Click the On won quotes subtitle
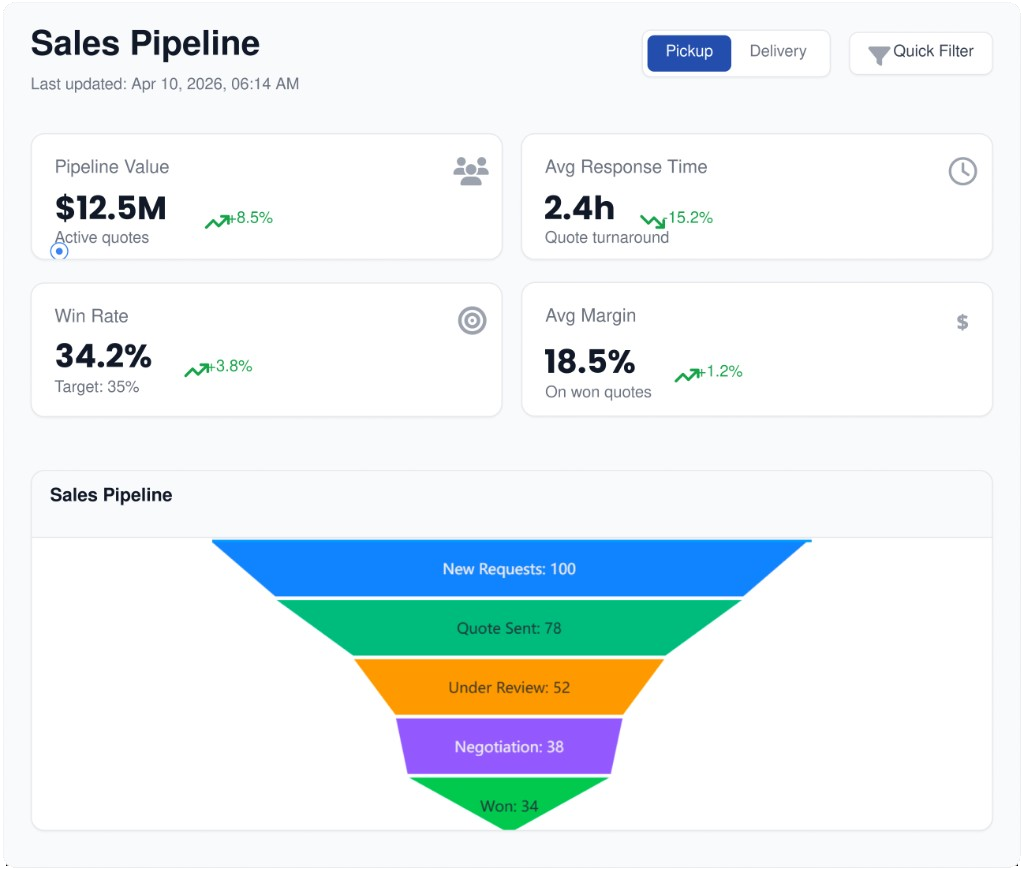This screenshot has height=872, width=1024. click(x=598, y=392)
